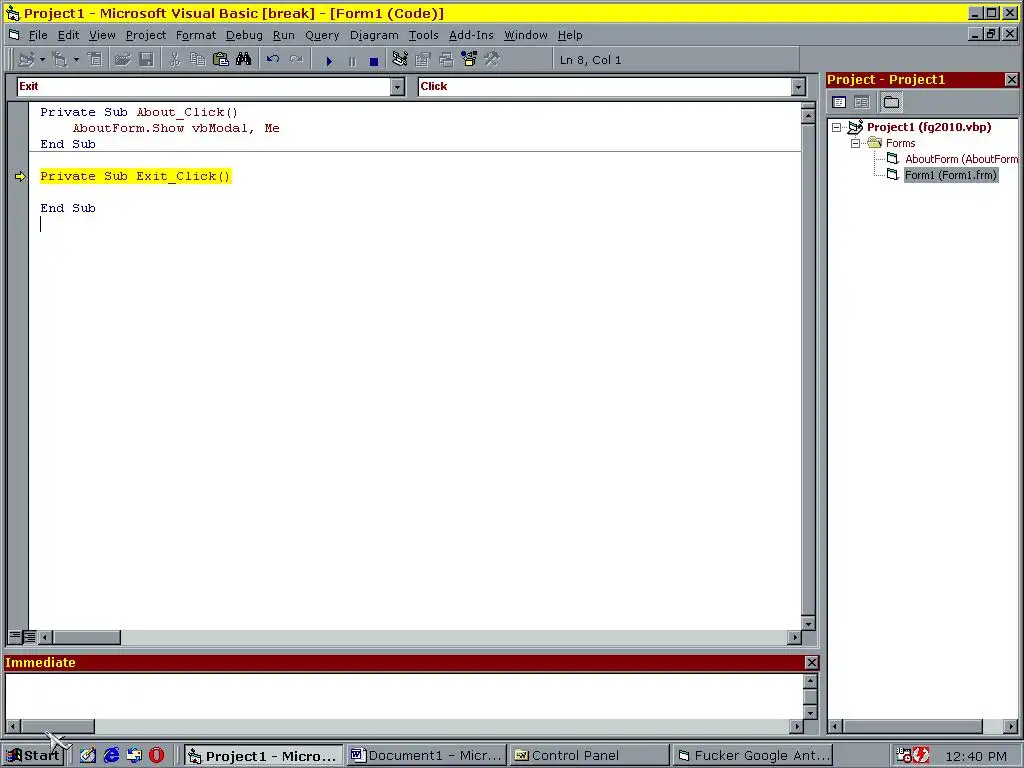
Task: Open the Procedure dropdown showing Click
Action: tap(798, 86)
